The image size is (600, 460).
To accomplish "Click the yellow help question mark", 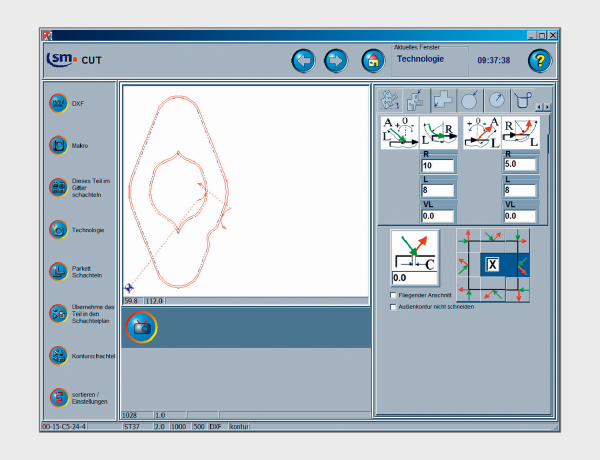I will tap(540, 60).
